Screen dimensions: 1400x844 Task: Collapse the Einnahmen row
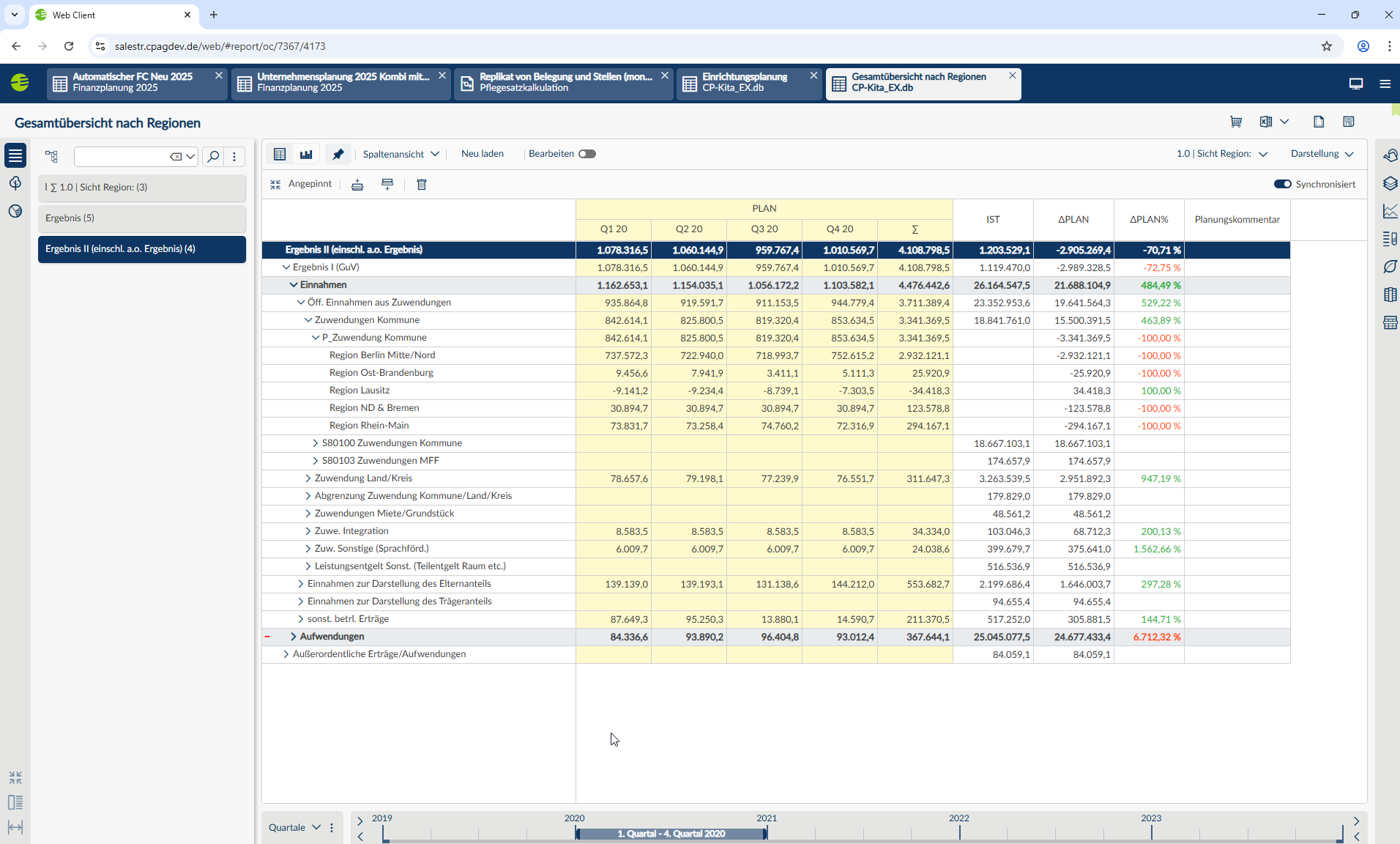[x=294, y=285]
